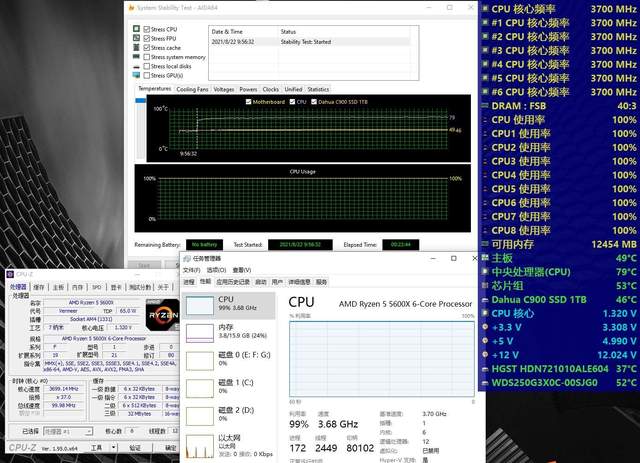Enable the Stress GPU(s) checkbox
The height and width of the screenshot is (463, 640).
[x=147, y=75]
